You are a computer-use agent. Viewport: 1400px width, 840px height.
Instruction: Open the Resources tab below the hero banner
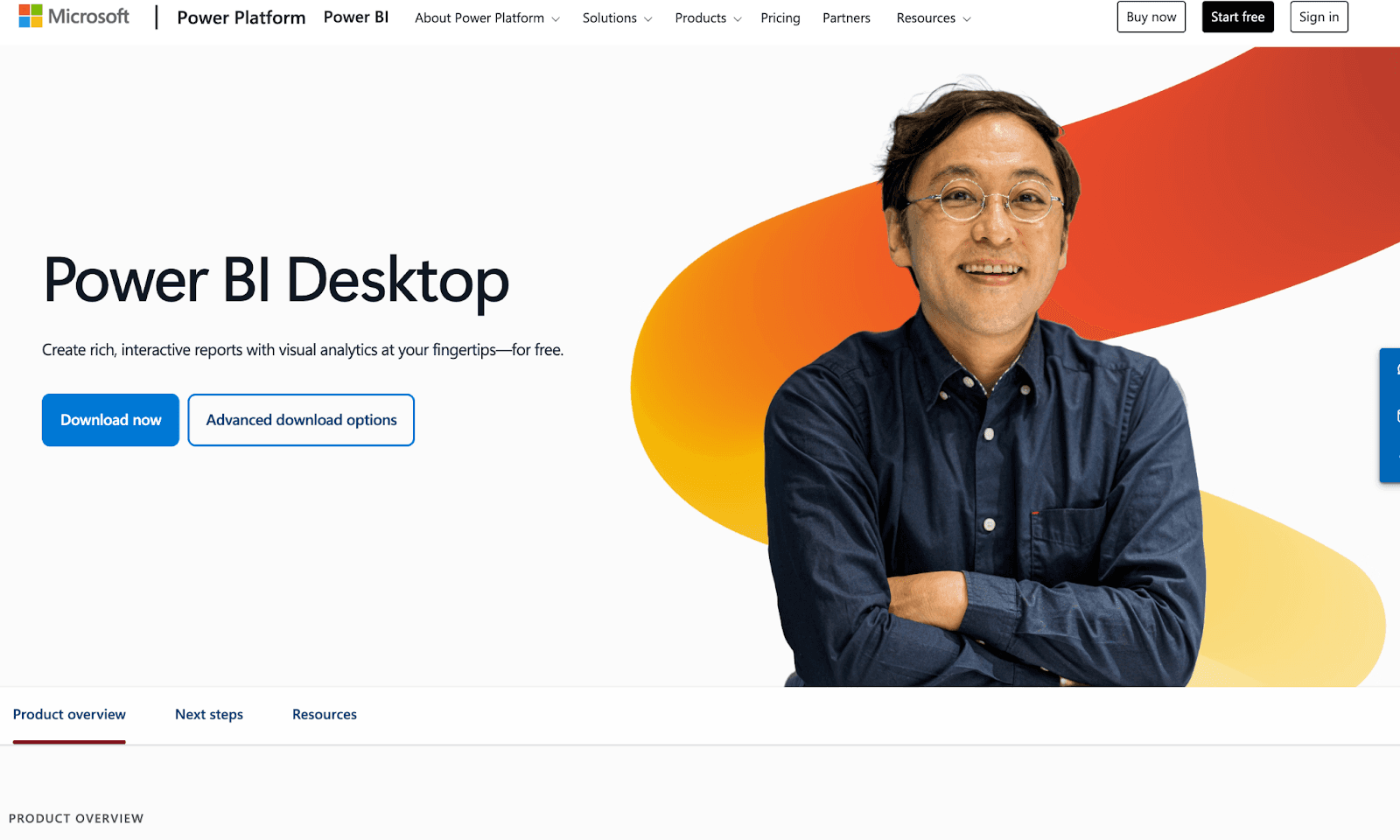(x=324, y=714)
